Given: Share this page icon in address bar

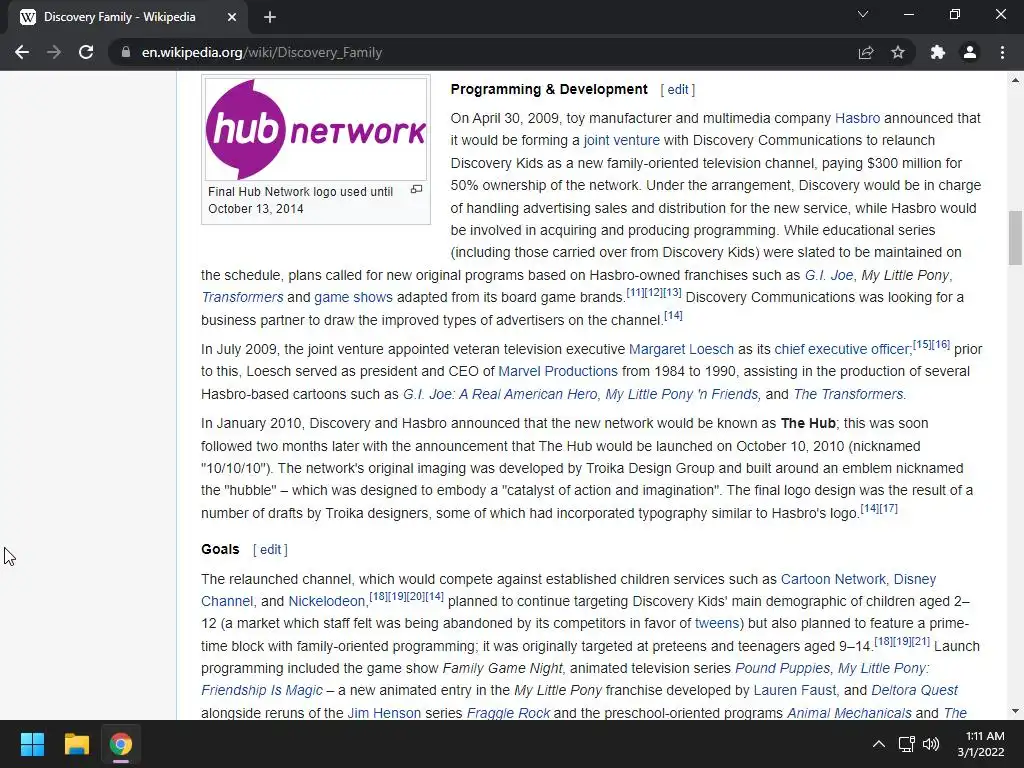Looking at the screenshot, I should coord(866,52).
